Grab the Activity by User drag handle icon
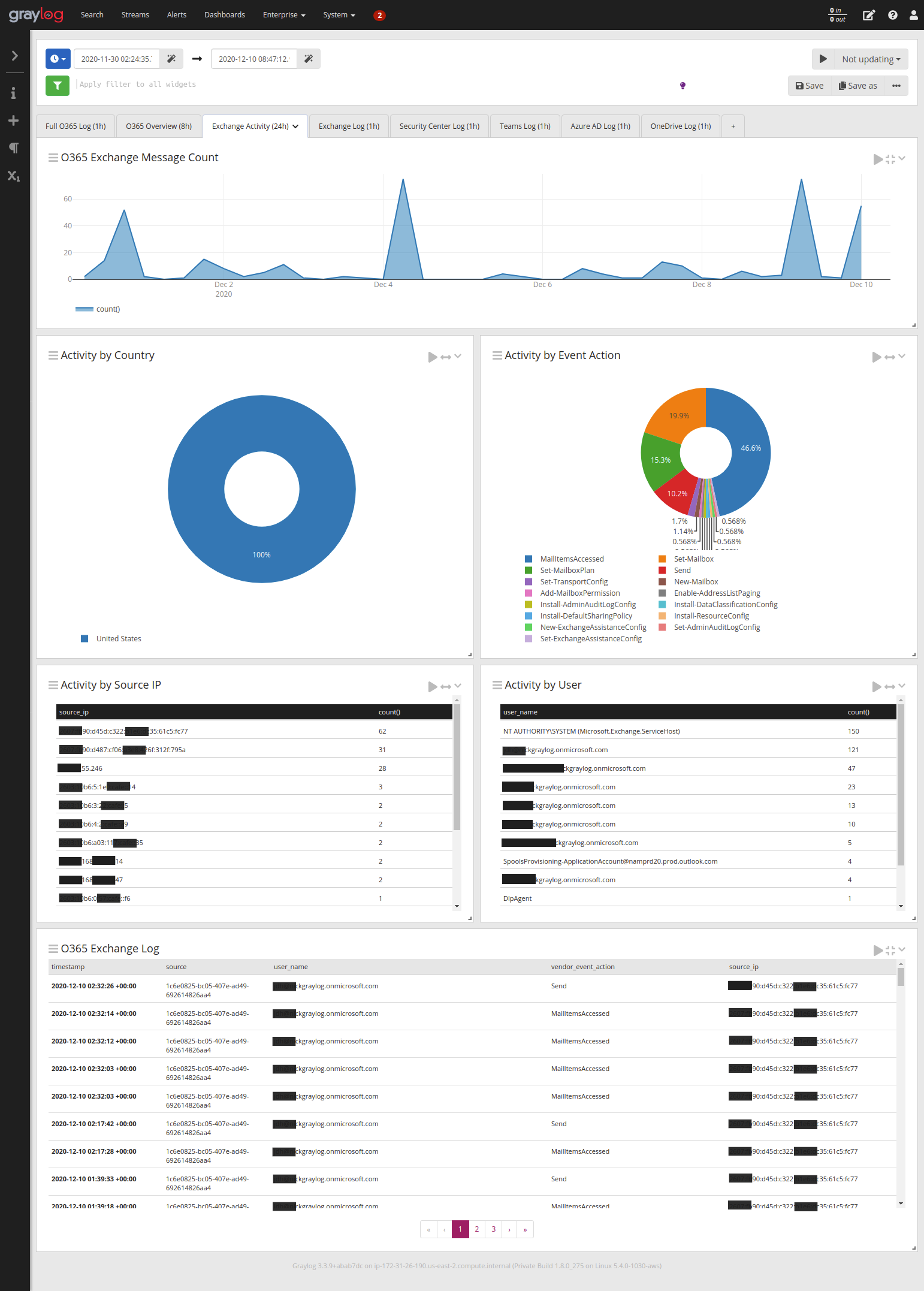Viewport: 924px width, 1291px height. [497, 684]
